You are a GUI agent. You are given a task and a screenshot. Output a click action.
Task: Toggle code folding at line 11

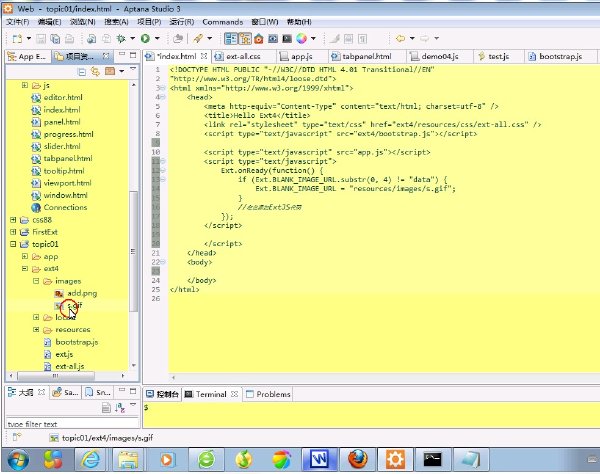coord(163,161)
